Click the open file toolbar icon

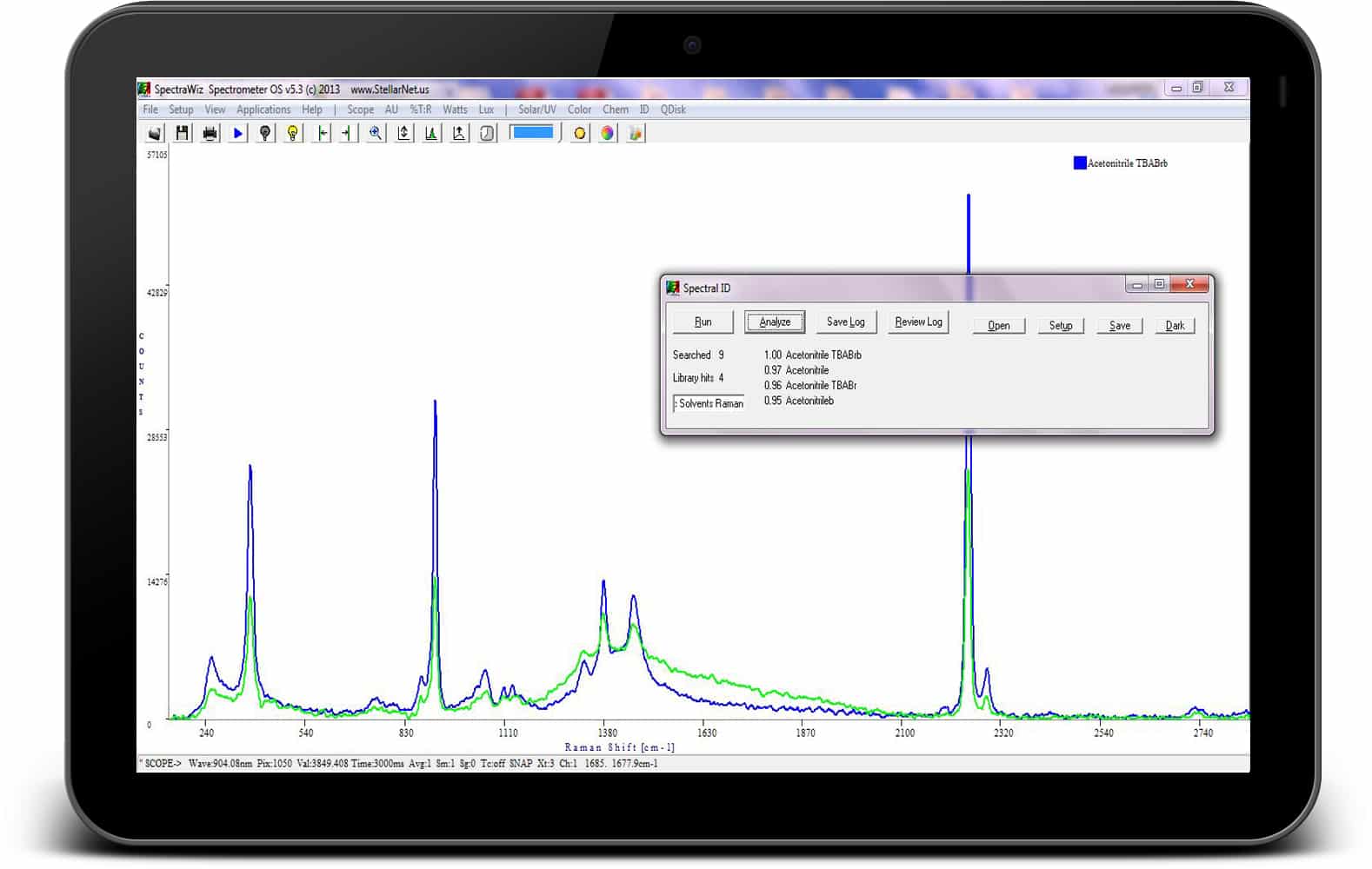(155, 133)
